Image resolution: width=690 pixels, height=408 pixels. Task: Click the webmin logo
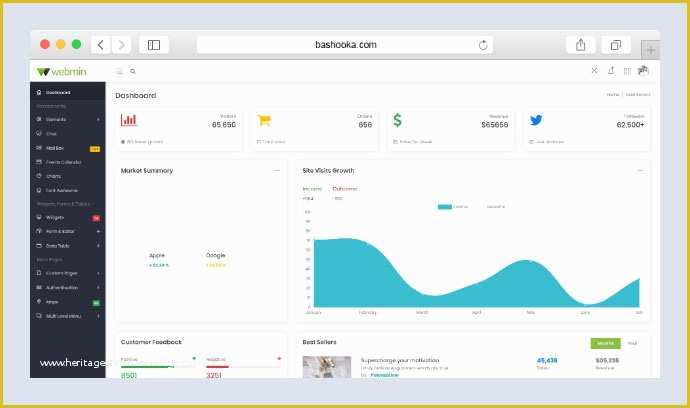pyautogui.click(x=62, y=71)
